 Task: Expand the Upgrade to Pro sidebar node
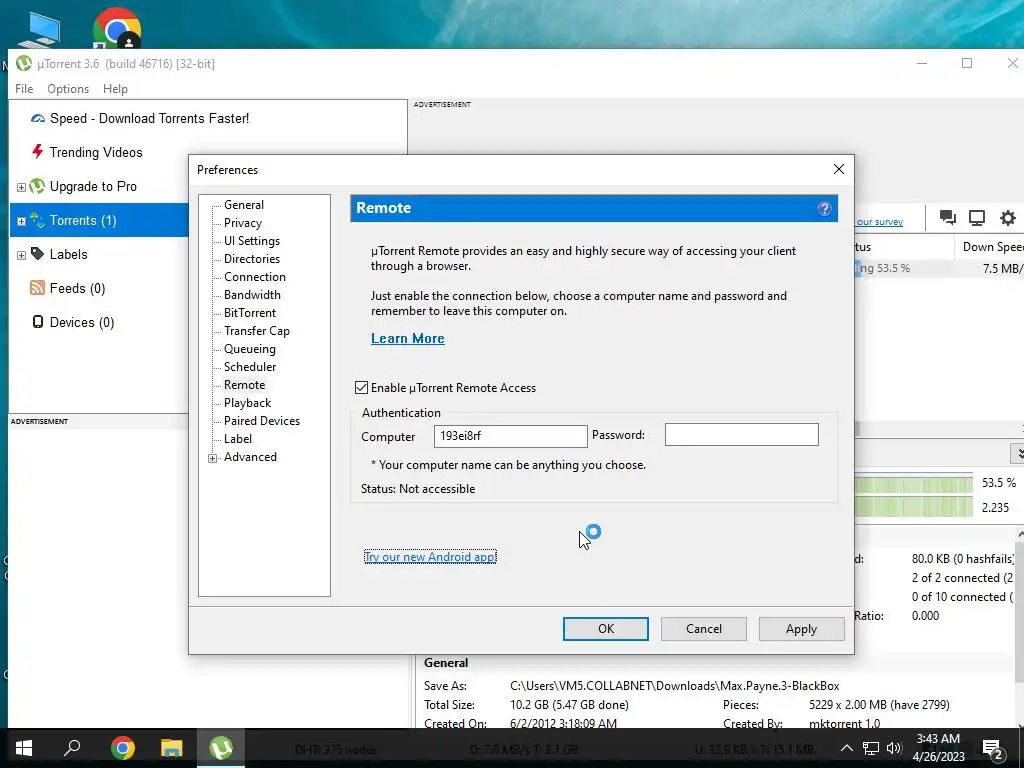(x=21, y=187)
